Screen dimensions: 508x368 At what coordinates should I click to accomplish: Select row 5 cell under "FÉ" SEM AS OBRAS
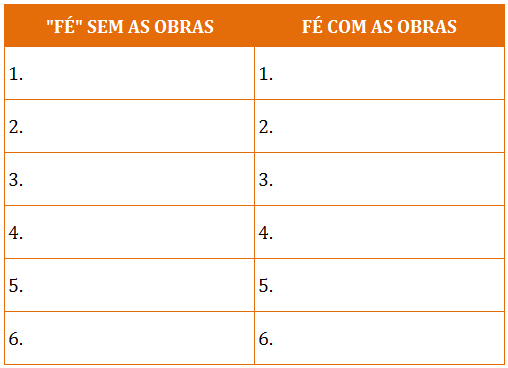coord(129,285)
